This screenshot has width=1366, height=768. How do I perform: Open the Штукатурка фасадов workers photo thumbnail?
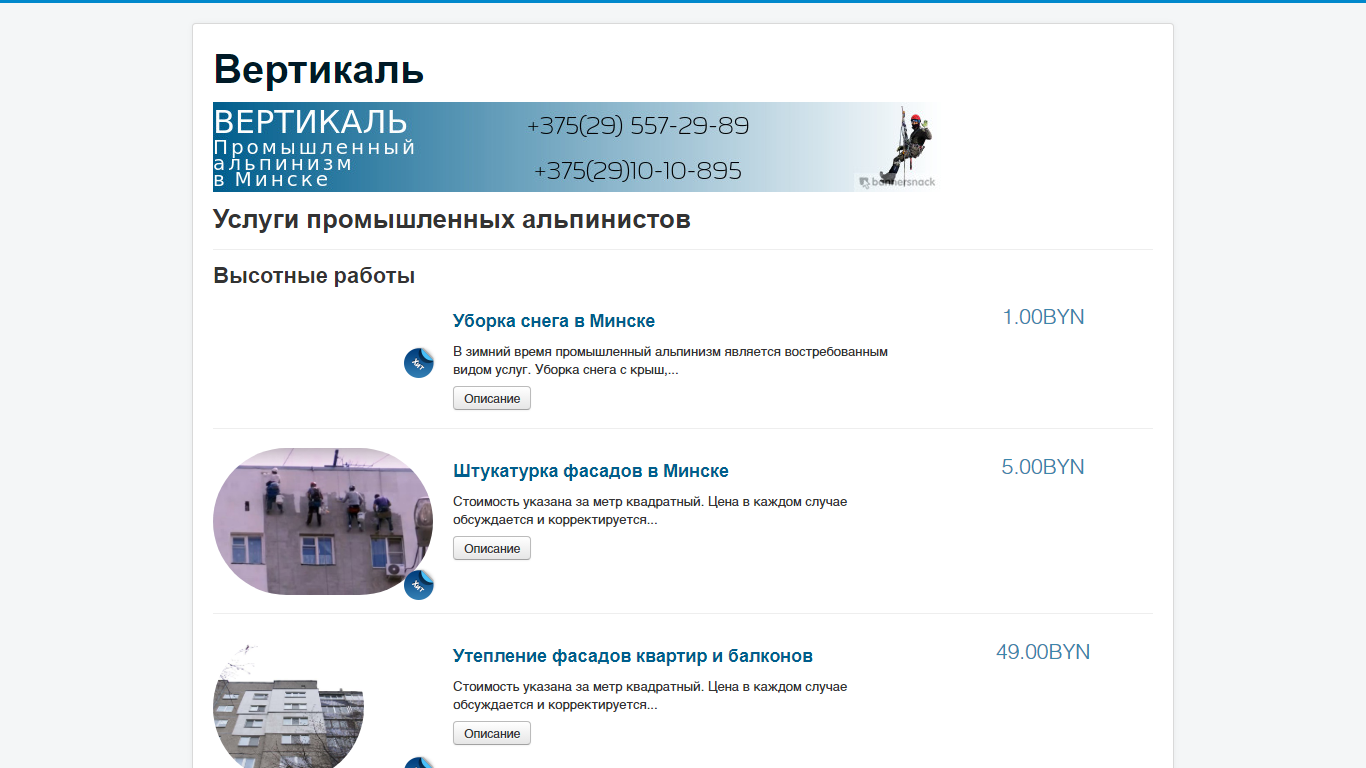pyautogui.click(x=323, y=521)
